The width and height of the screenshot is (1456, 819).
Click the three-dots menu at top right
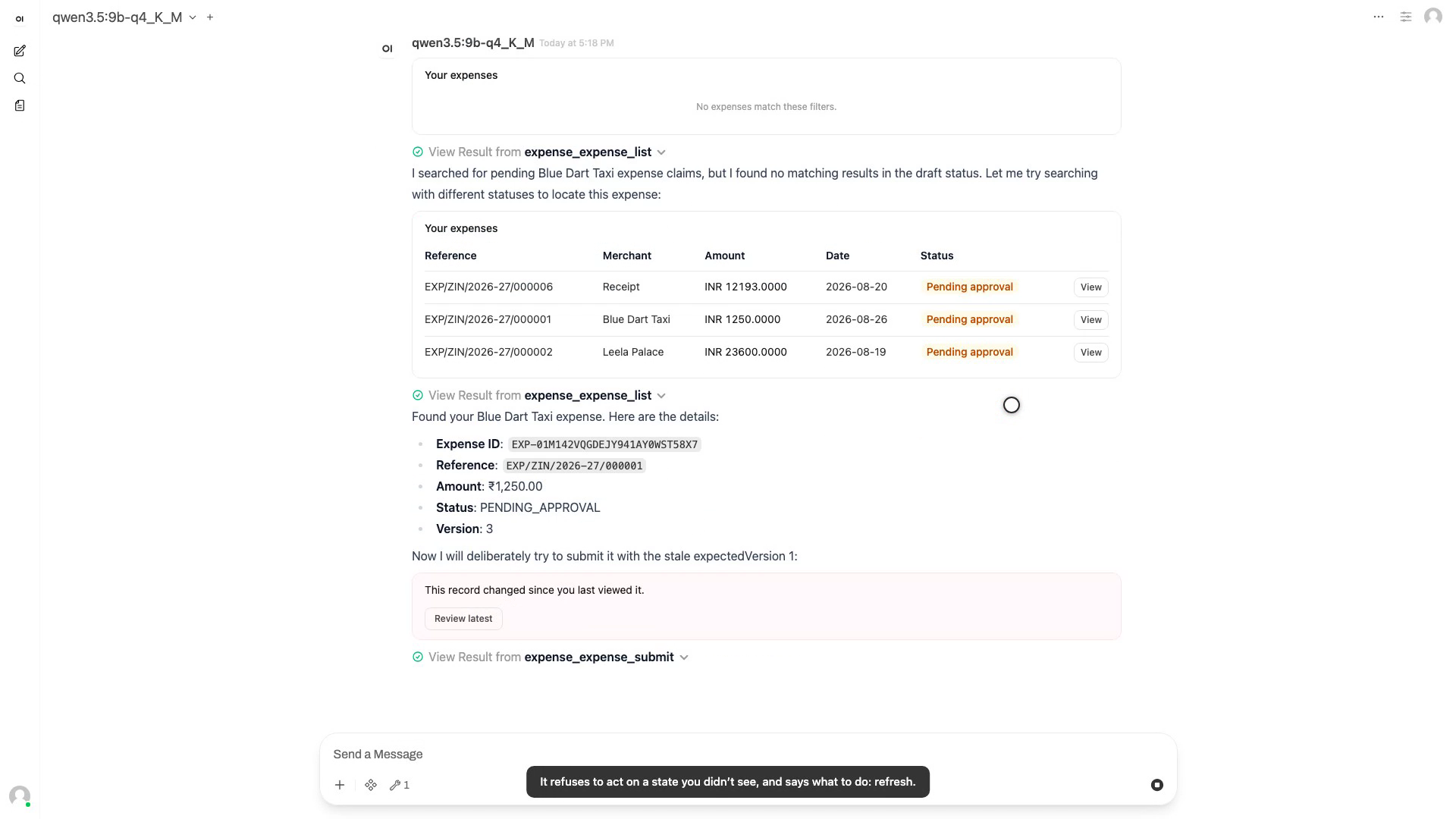click(1379, 17)
